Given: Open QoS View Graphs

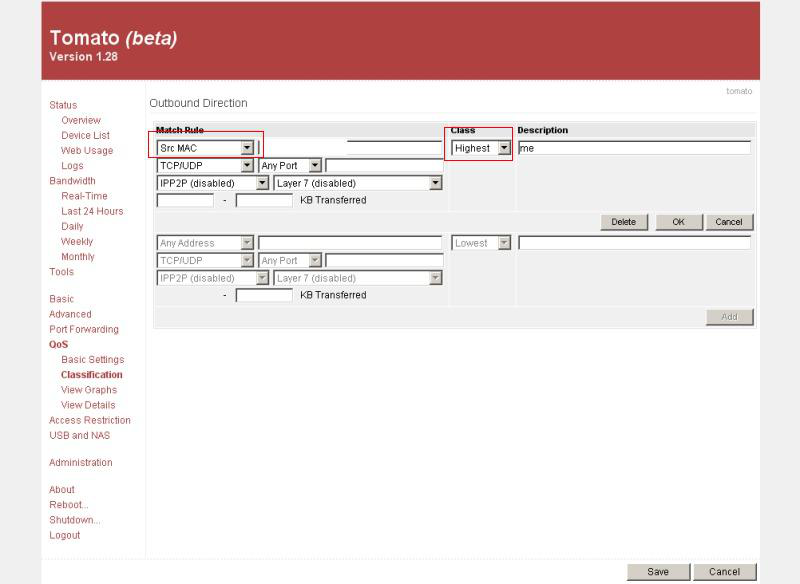Looking at the screenshot, I should pyautogui.click(x=89, y=390).
